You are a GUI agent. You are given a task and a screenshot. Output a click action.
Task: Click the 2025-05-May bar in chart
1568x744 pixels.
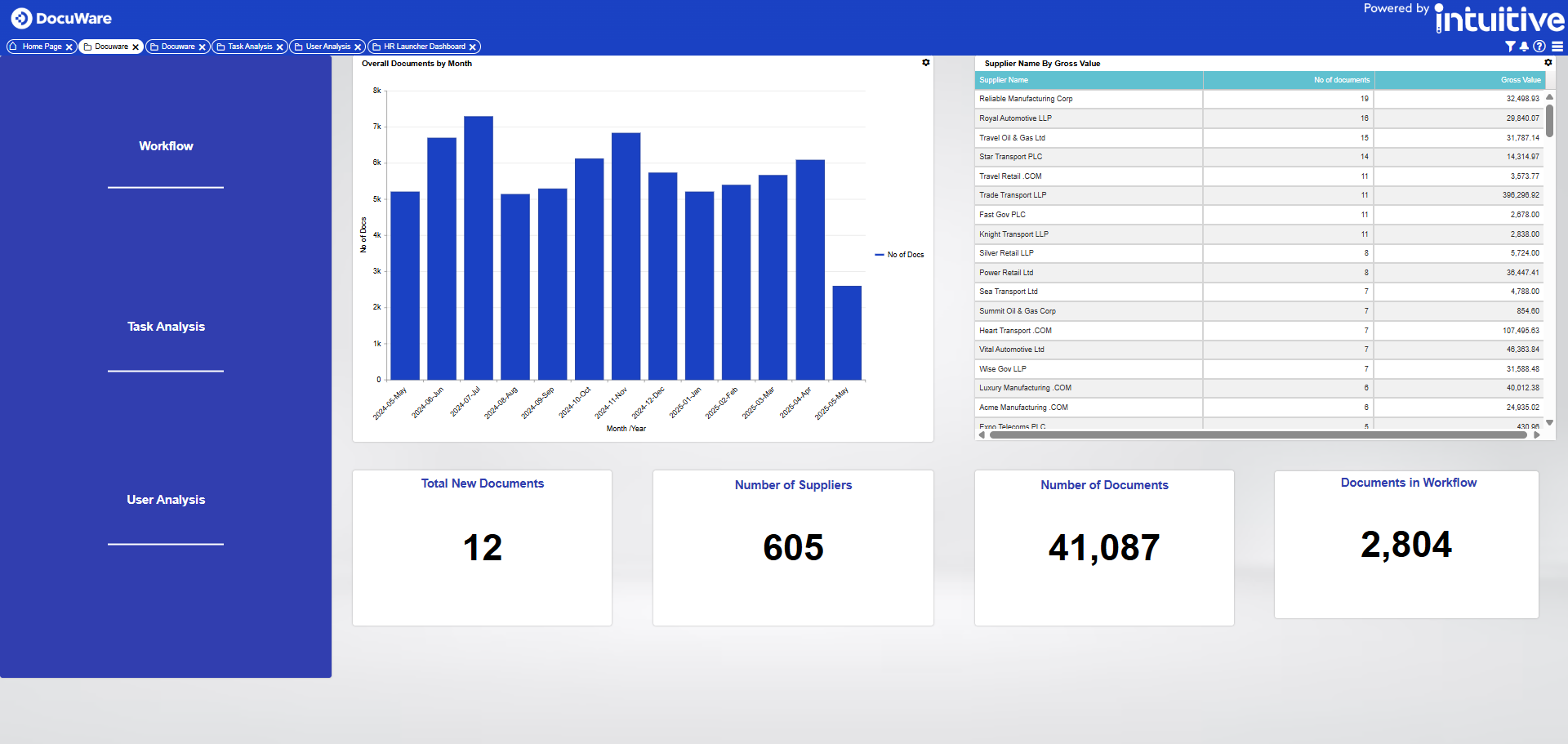tap(847, 333)
